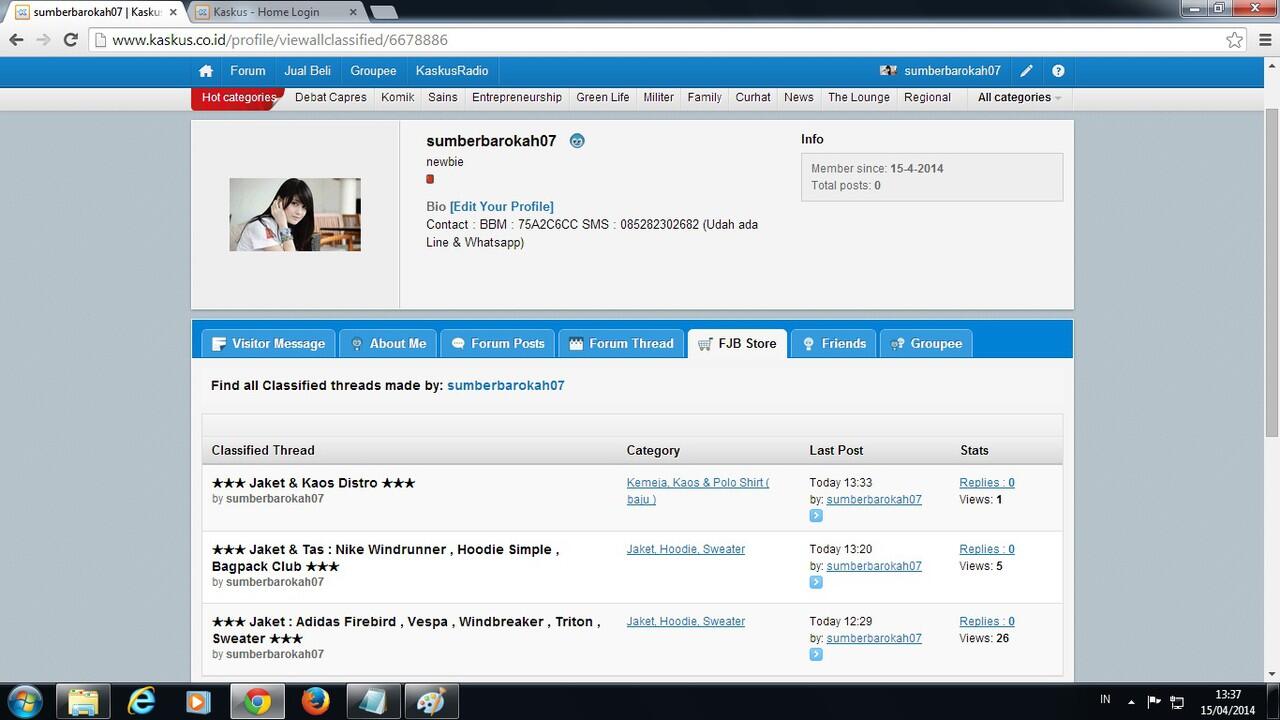Open Debat Capres category
Screen dimensions: 1280x720
331,97
